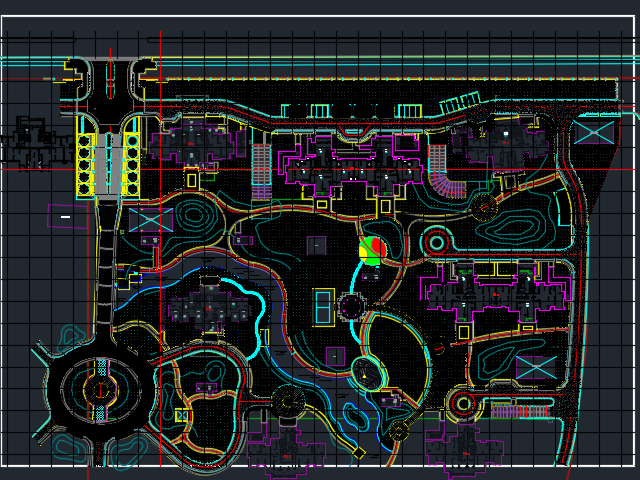Image resolution: width=640 pixels, height=480 pixels.
Task: Click the cyan tennis court rectangle
Action: 324,307
